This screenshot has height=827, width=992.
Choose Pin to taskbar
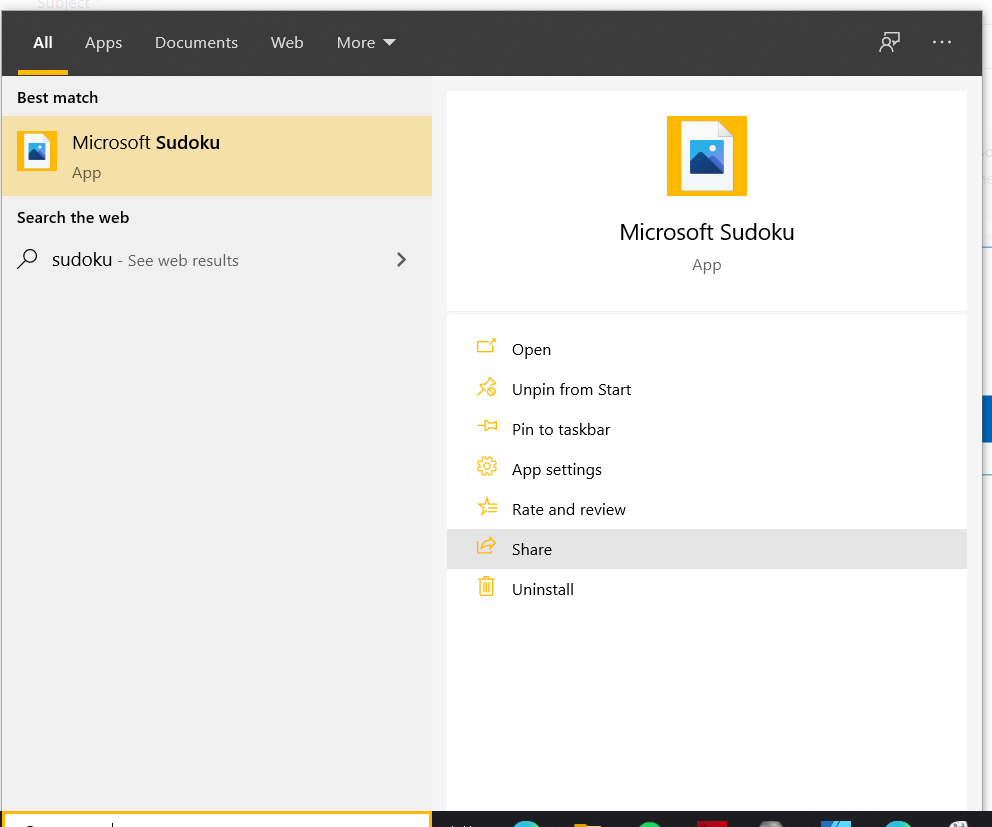[x=707, y=429]
